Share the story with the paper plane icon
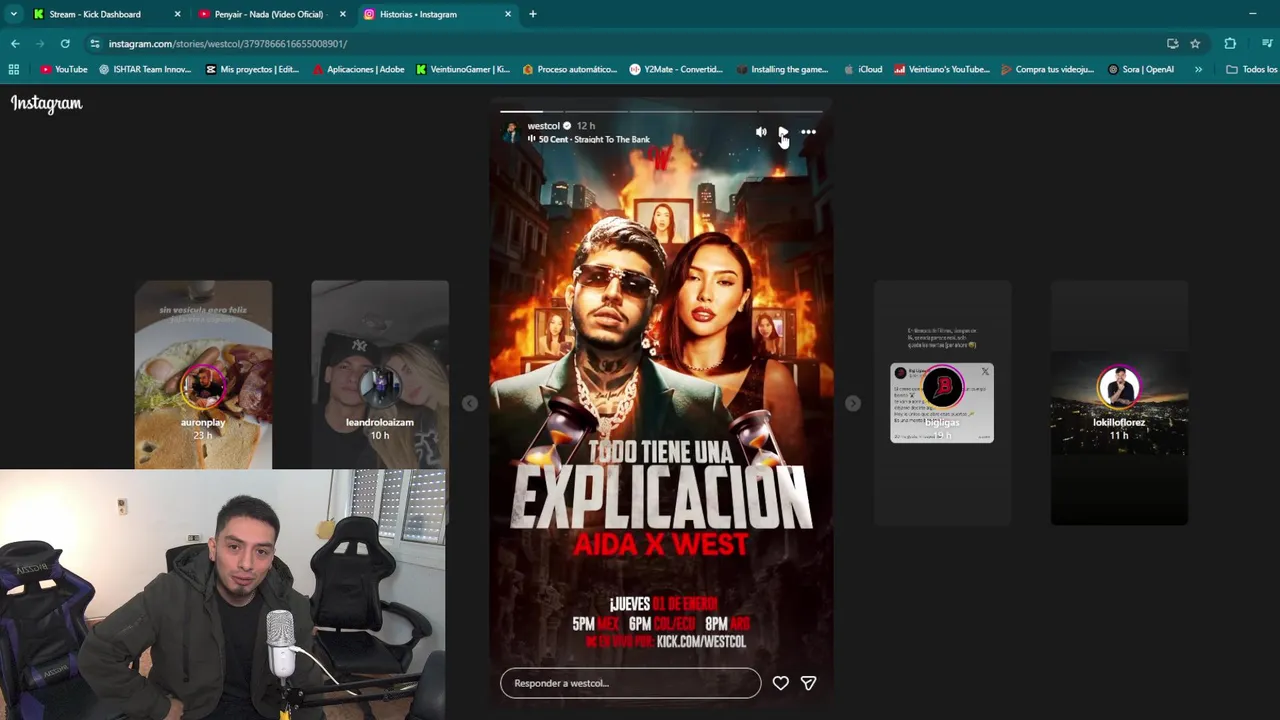 click(x=808, y=683)
